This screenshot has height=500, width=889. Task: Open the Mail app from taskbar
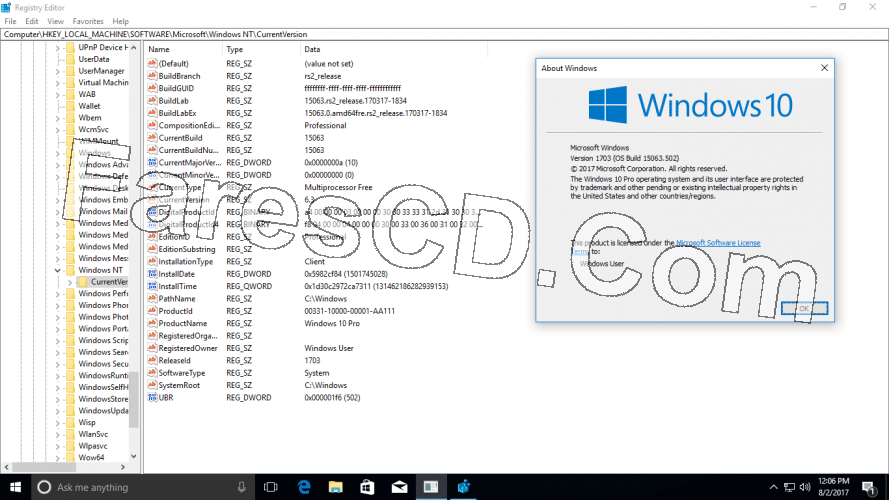click(x=399, y=487)
